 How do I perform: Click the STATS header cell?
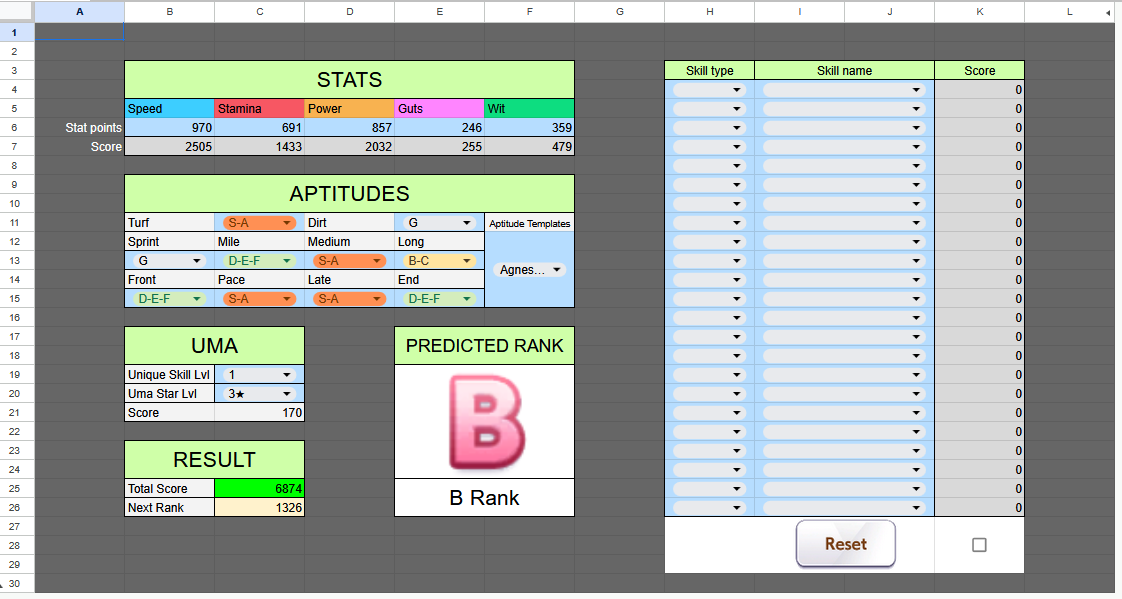click(349, 79)
